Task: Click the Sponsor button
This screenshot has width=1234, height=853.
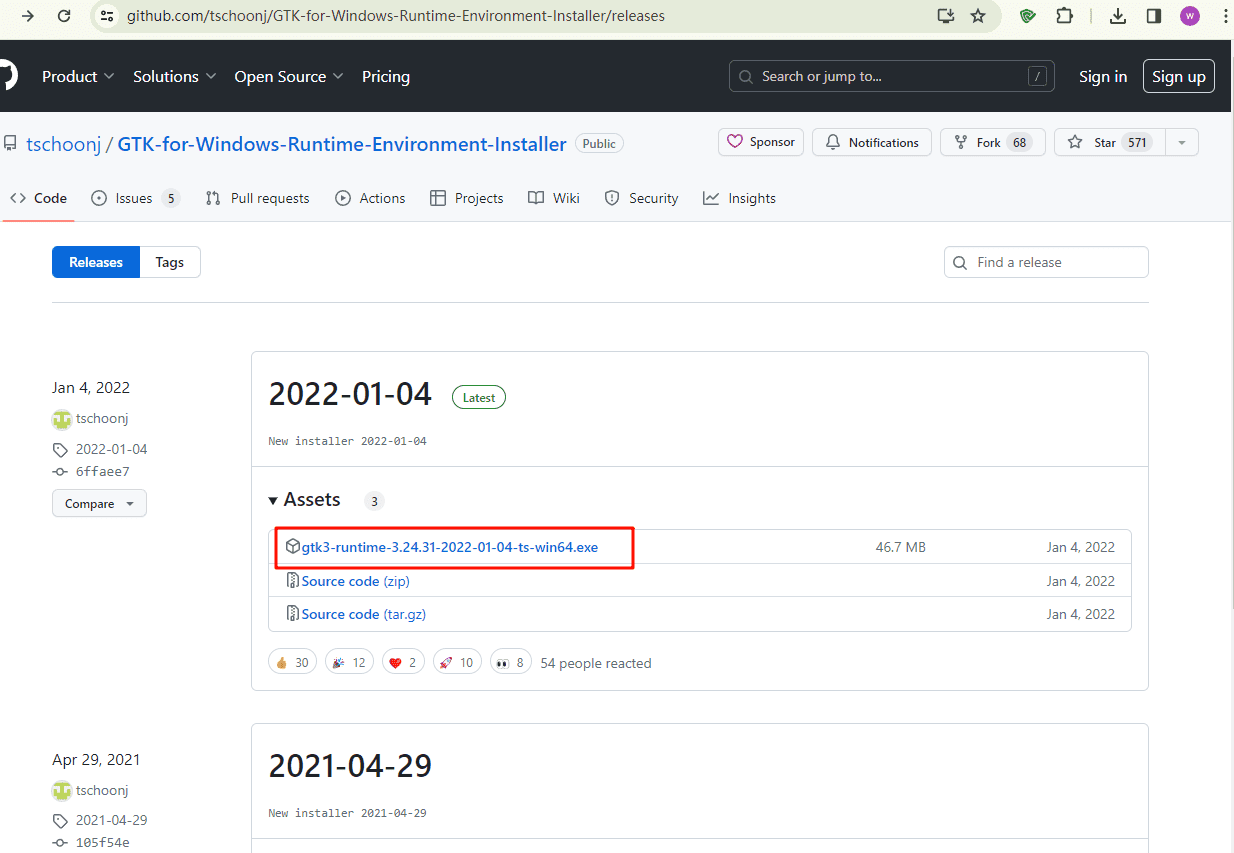Action: point(761,142)
